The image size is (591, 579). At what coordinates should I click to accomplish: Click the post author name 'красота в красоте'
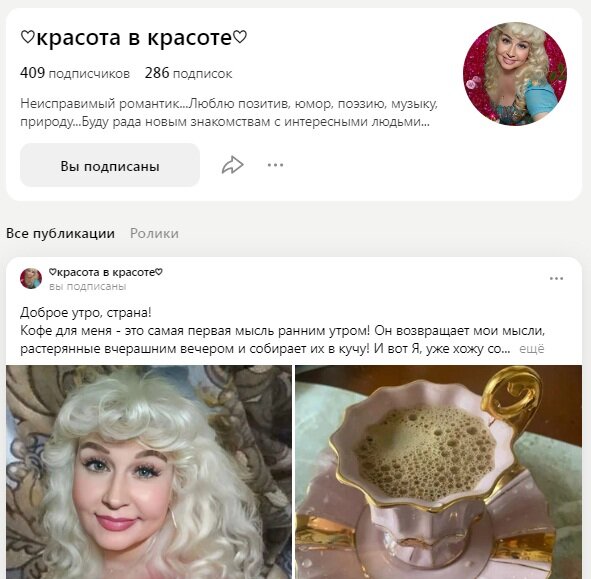[x=106, y=272]
